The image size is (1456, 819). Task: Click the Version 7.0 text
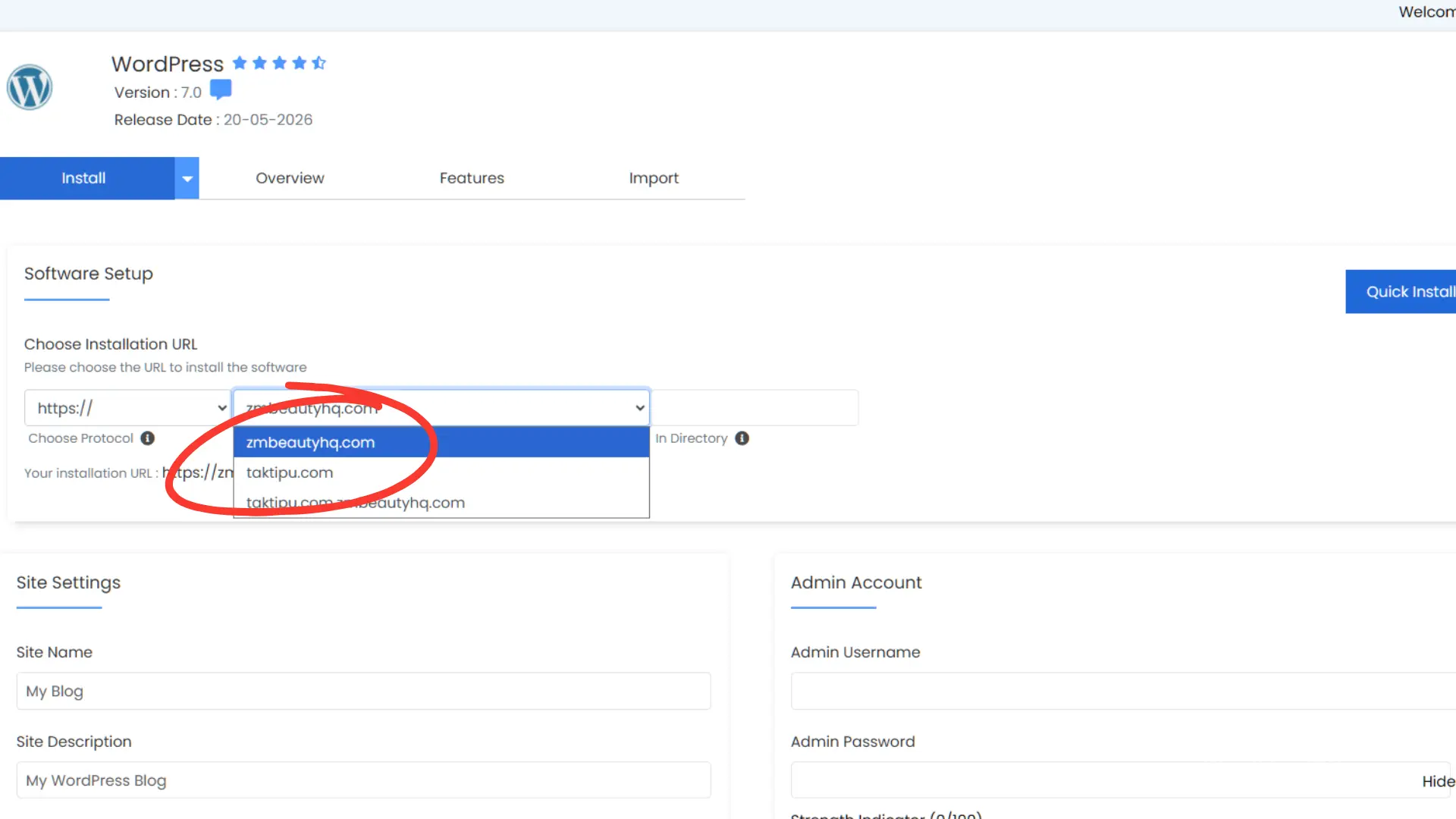tap(158, 93)
